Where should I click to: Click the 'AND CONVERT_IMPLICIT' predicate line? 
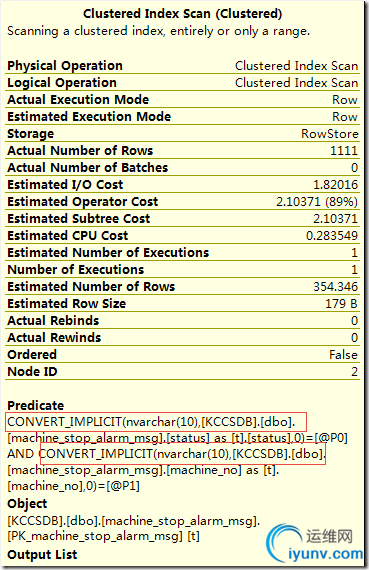(166, 454)
